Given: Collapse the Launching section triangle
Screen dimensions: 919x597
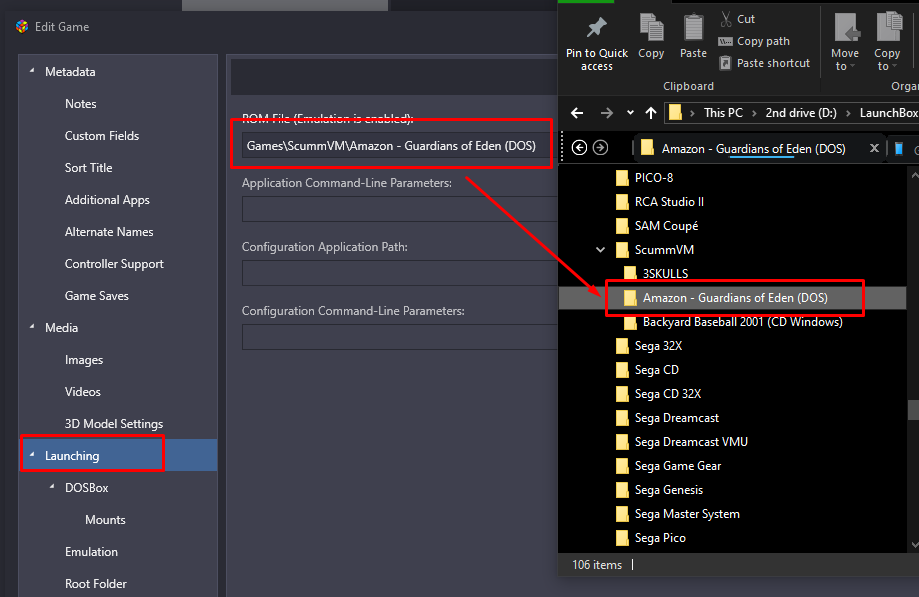Looking at the screenshot, I should click(32, 455).
